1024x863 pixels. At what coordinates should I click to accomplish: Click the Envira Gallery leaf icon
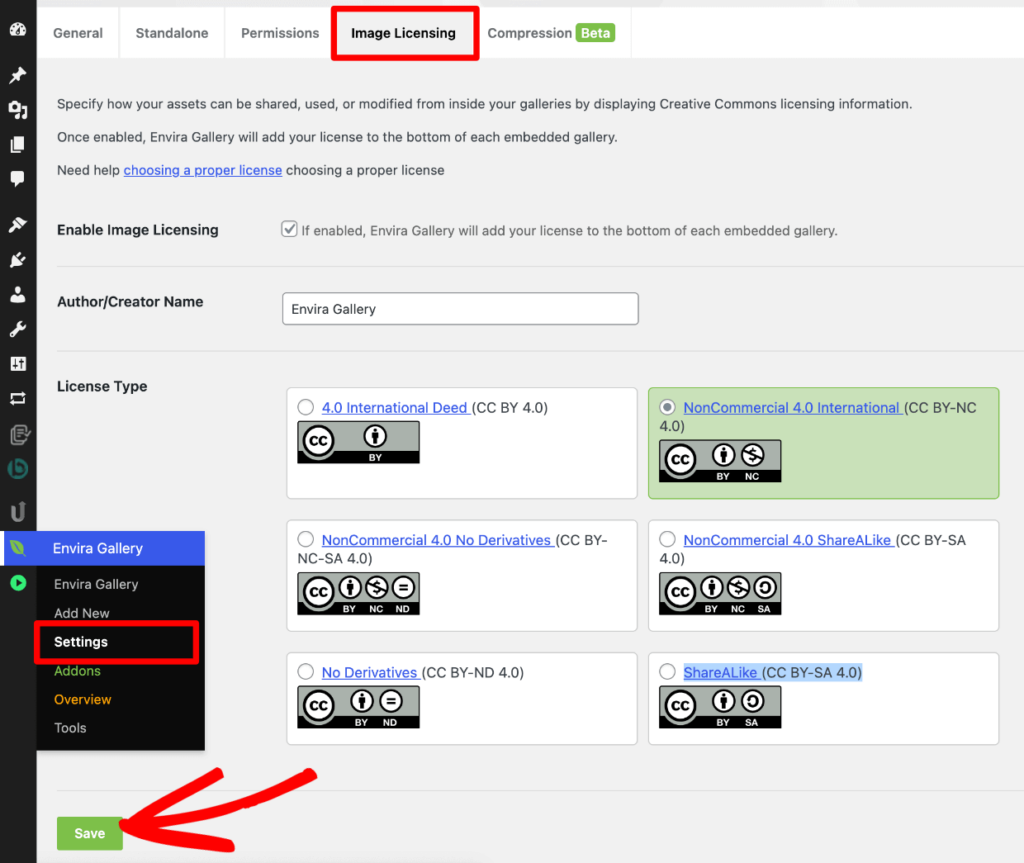pyautogui.click(x=18, y=548)
